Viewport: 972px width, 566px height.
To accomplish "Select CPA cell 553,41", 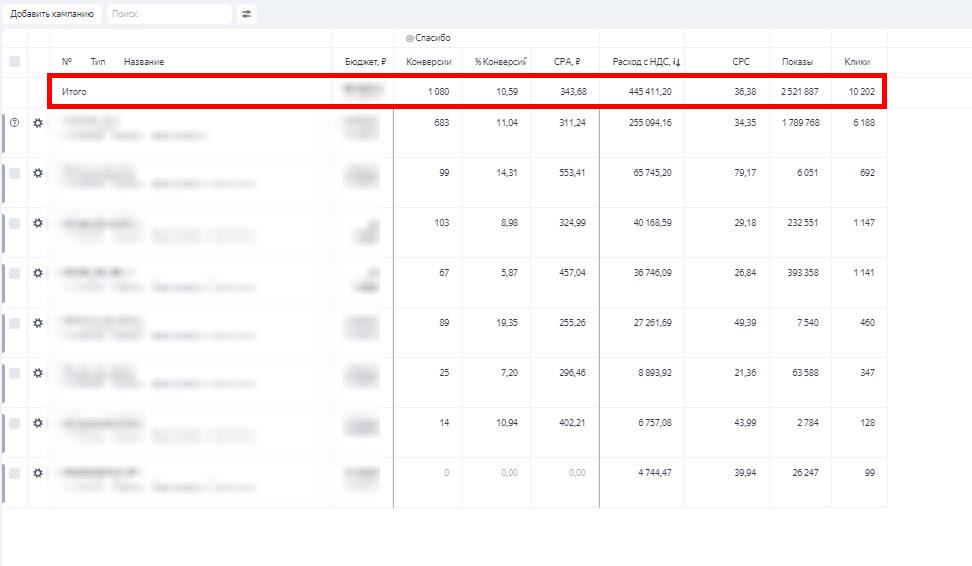I will pos(572,173).
